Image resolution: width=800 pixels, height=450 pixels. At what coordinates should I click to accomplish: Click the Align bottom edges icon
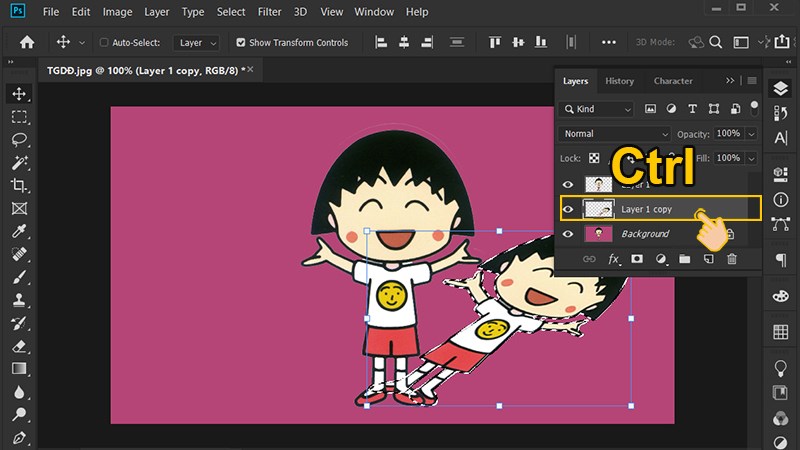coord(541,42)
